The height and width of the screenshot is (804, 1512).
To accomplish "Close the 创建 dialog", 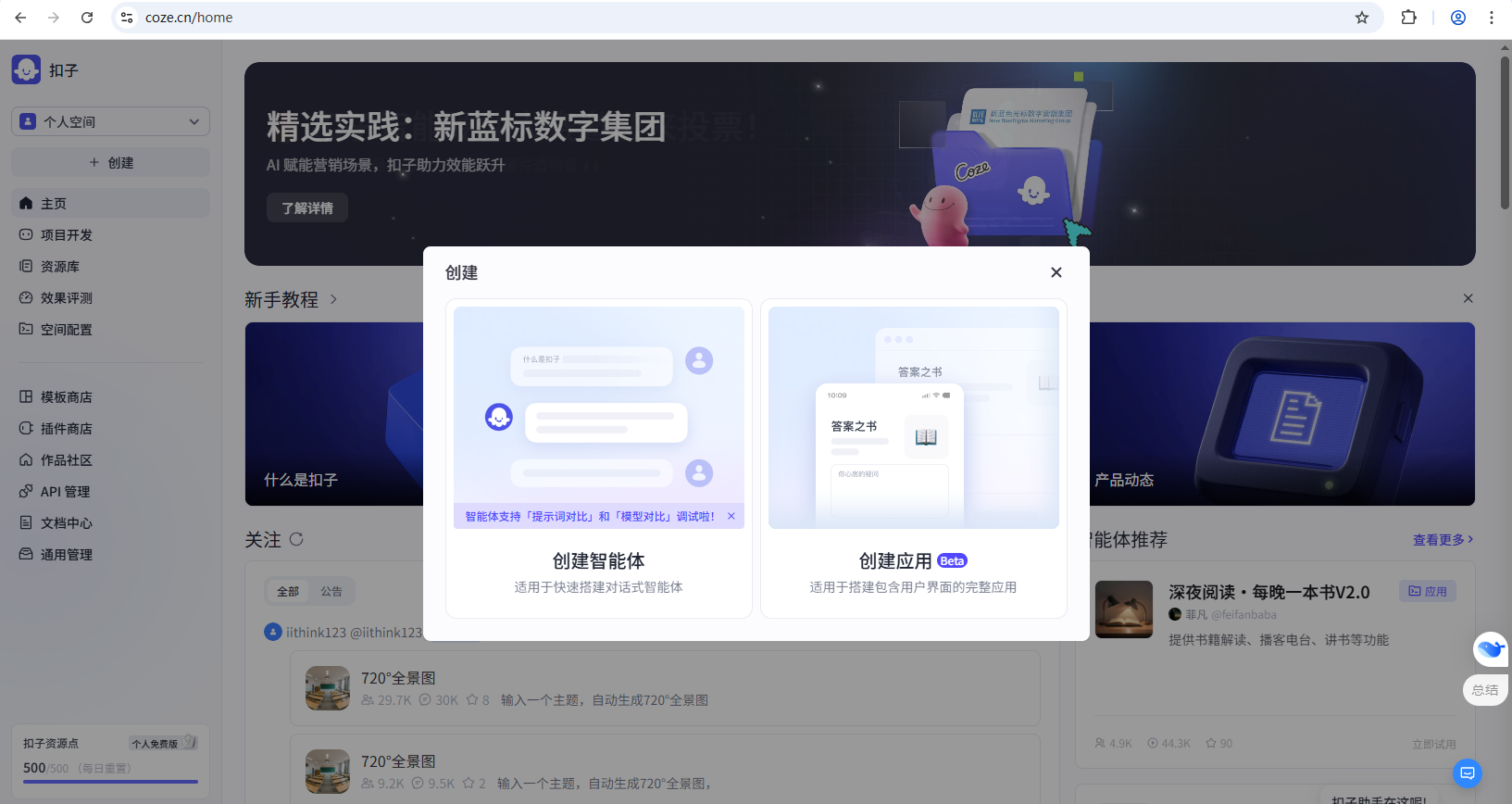I will [x=1056, y=272].
